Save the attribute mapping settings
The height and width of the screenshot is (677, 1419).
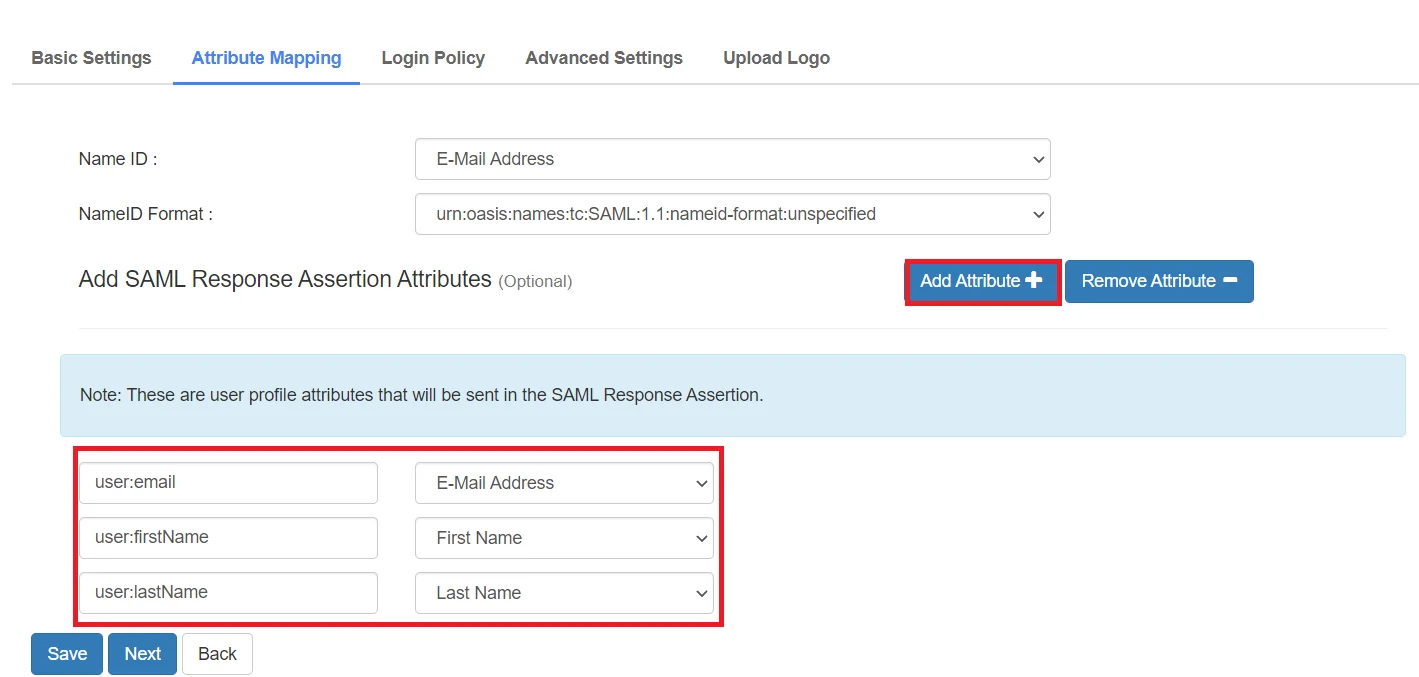(x=66, y=653)
